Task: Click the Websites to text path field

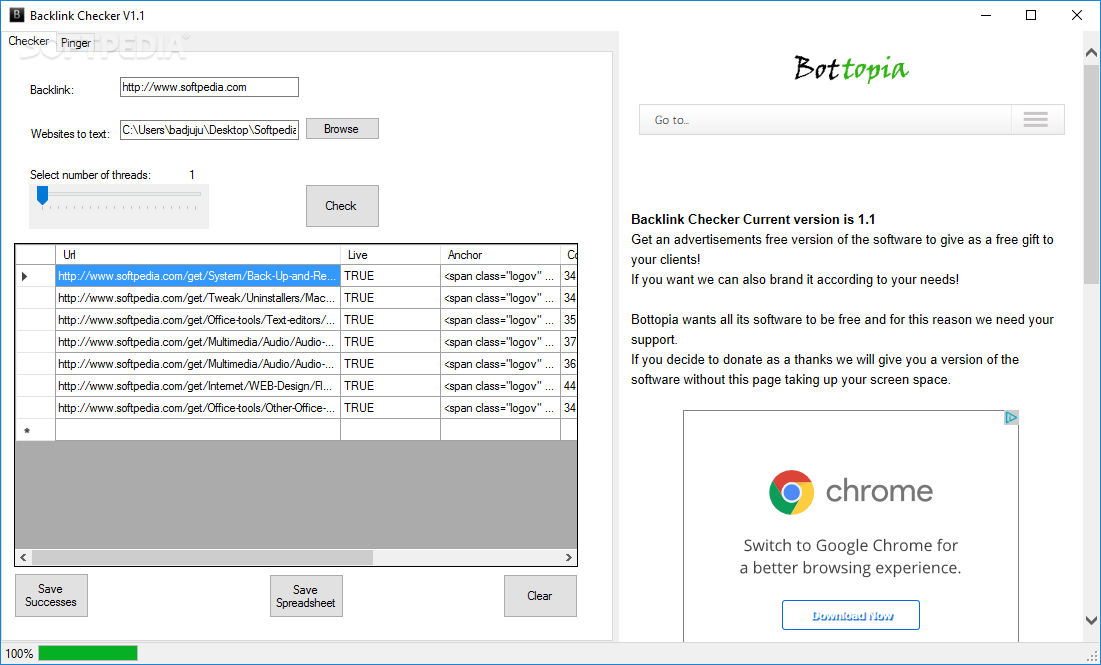Action: (209, 129)
